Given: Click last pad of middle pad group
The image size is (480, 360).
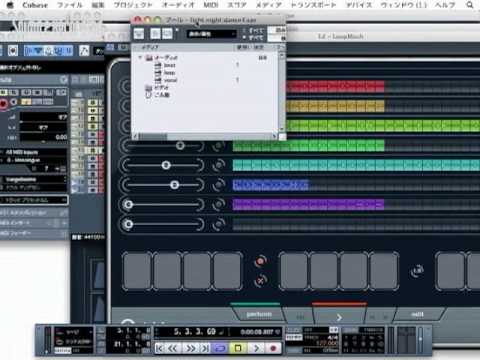Looking at the screenshot, I should (384, 271).
